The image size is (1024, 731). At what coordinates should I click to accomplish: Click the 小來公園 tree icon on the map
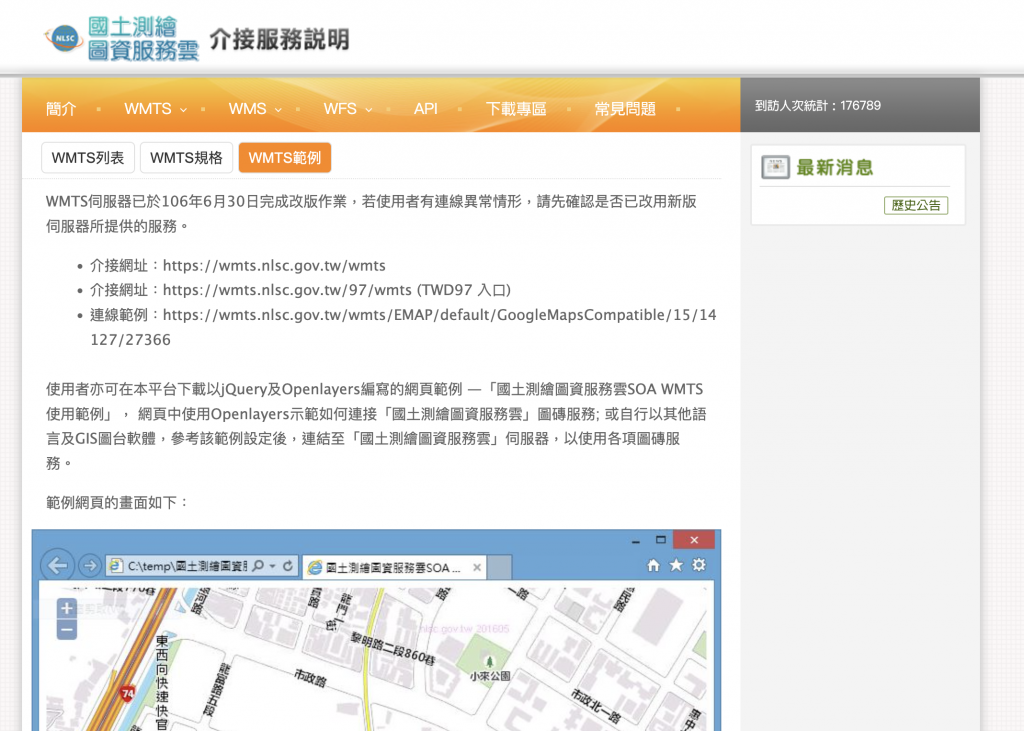(x=489, y=662)
